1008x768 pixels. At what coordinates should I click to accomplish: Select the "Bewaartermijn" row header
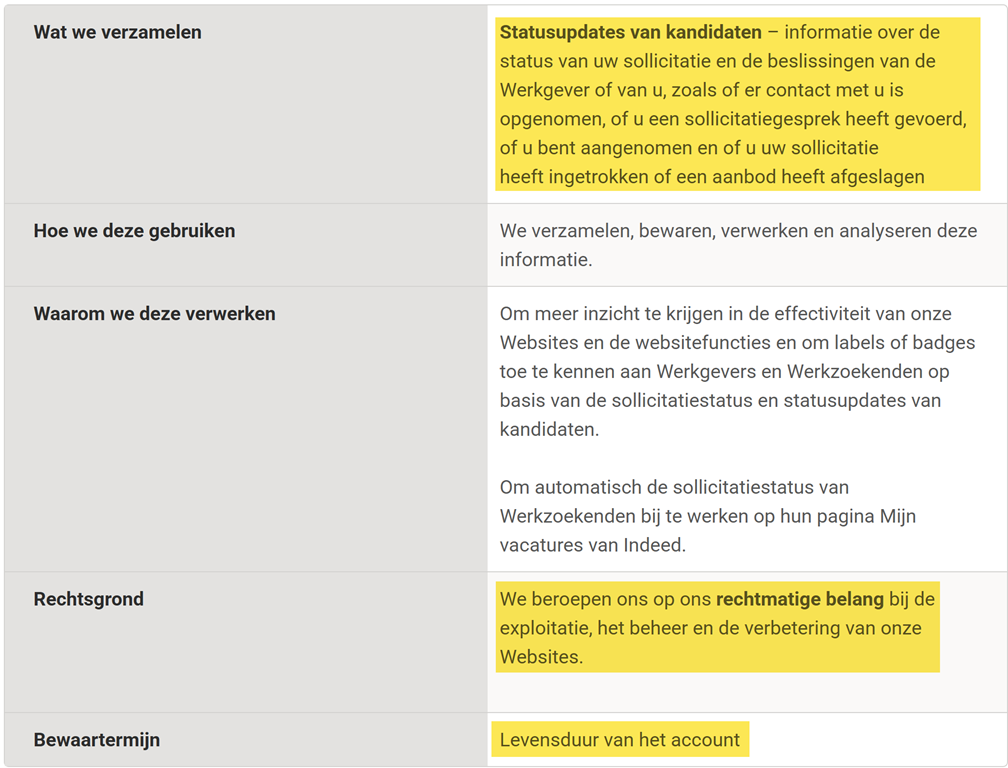point(96,740)
